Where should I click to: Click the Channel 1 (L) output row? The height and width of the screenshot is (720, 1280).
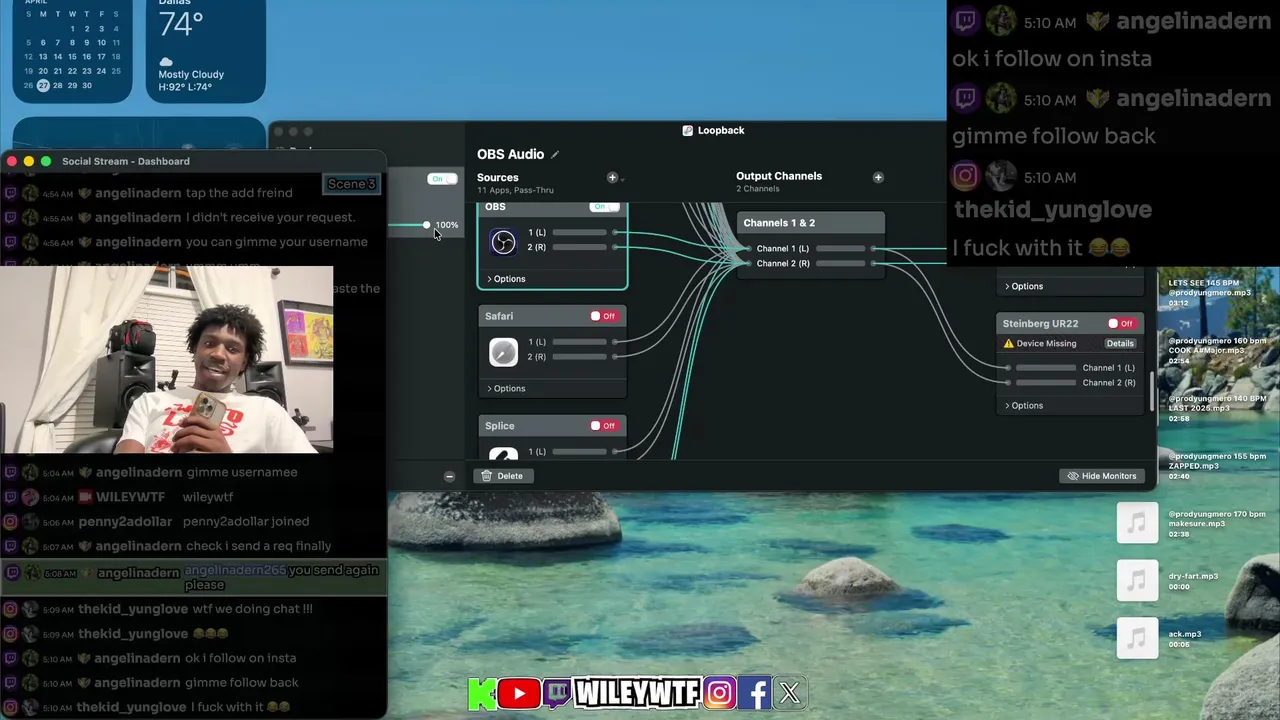811,248
